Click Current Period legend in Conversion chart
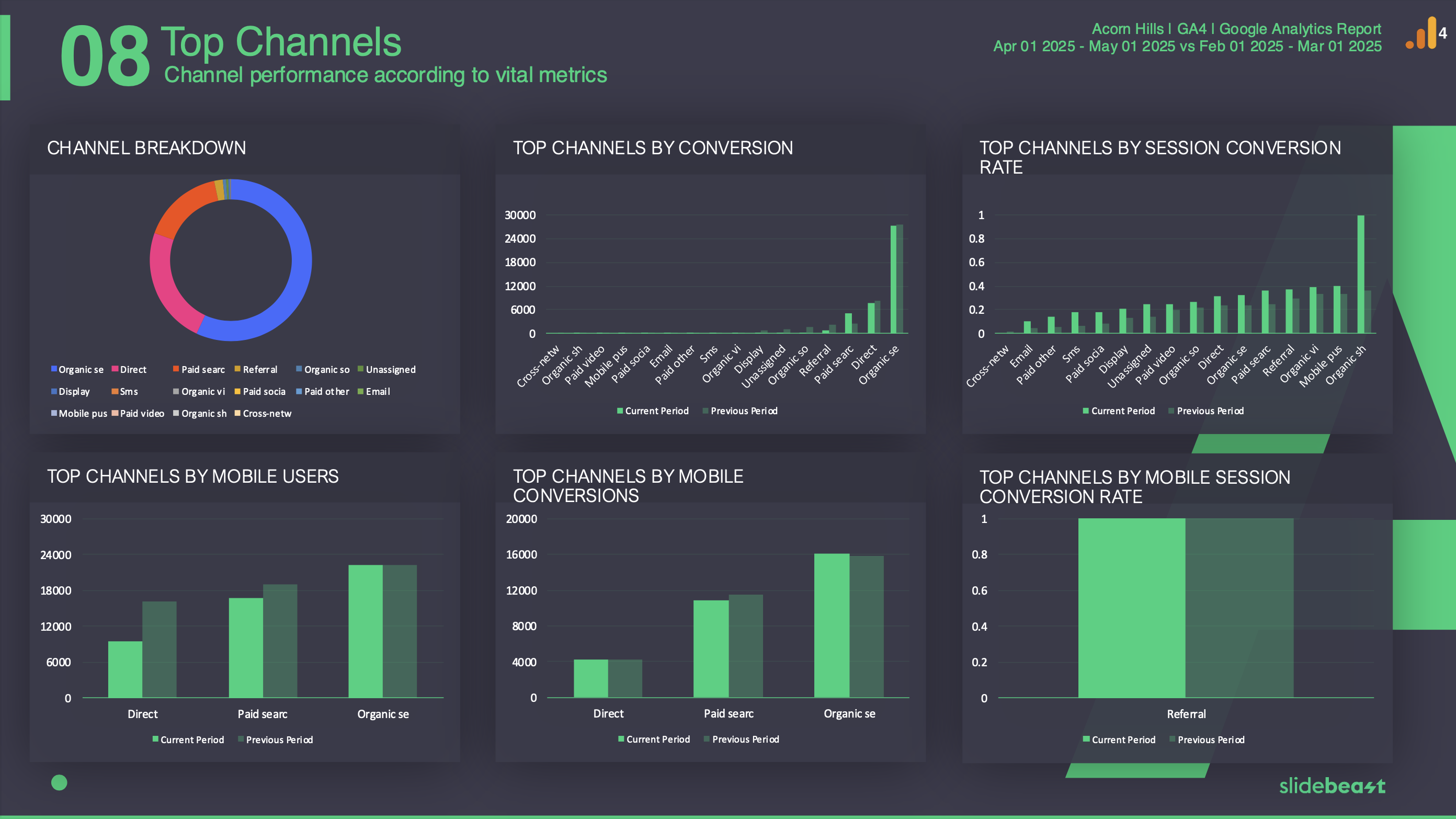1456x819 pixels. pyautogui.click(x=653, y=411)
